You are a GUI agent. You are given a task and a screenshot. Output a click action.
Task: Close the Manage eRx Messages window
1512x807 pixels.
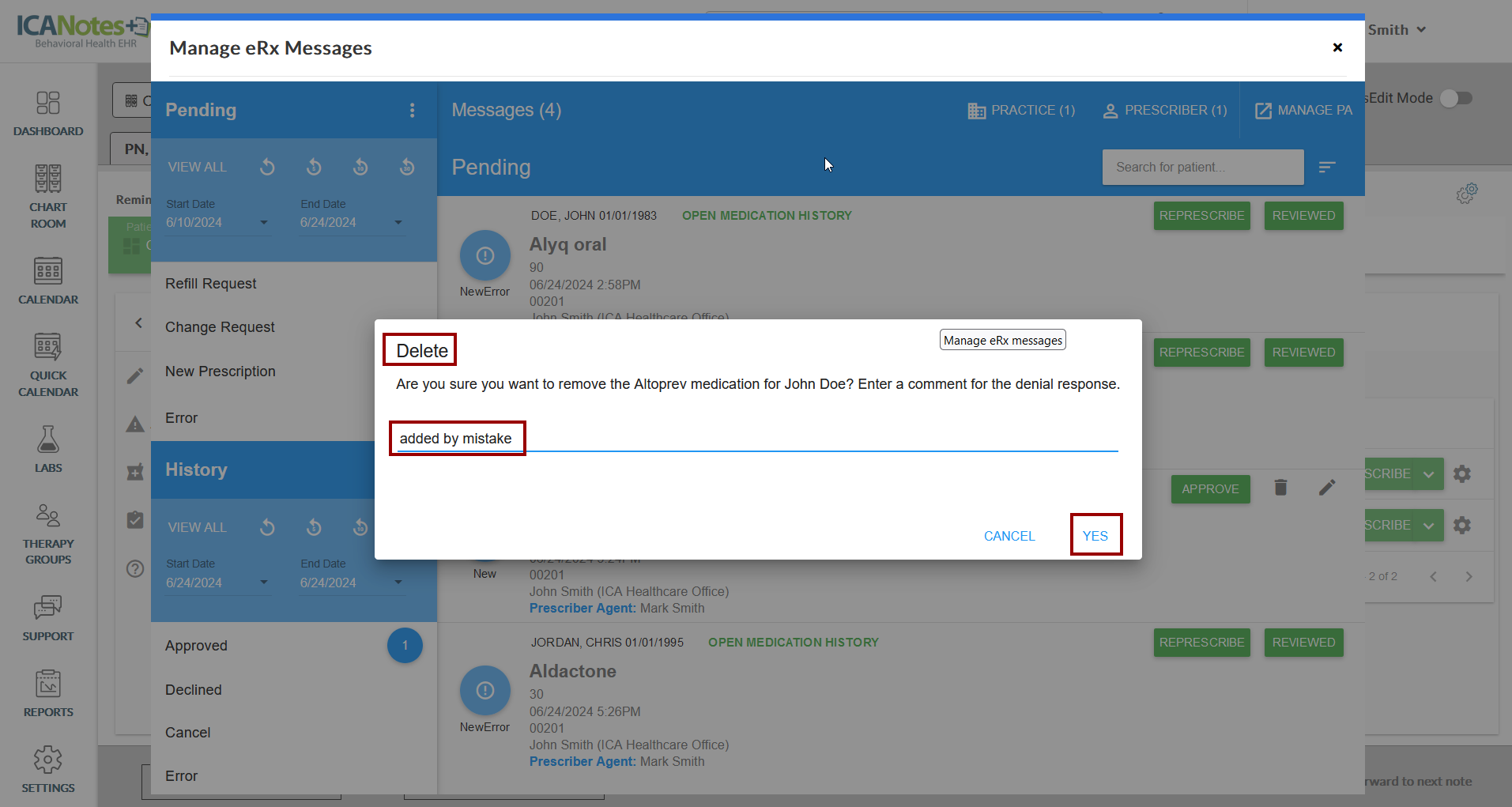(1337, 47)
